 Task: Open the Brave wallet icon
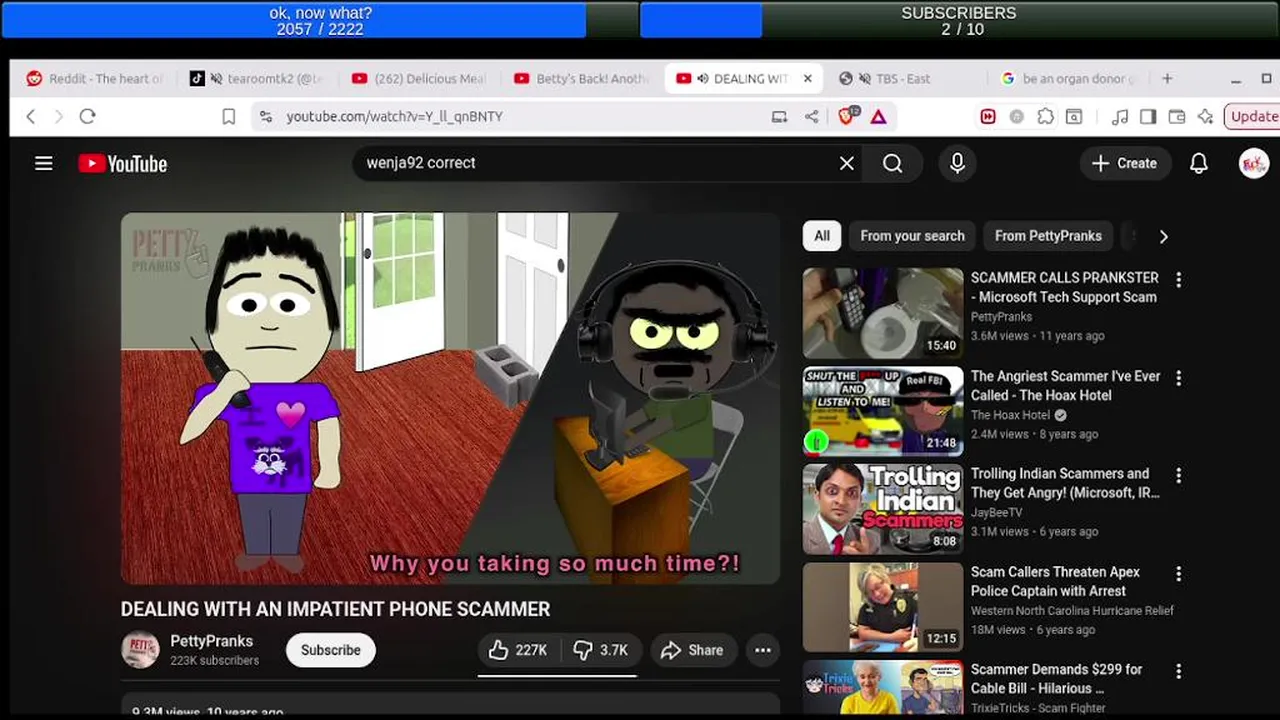1177,117
